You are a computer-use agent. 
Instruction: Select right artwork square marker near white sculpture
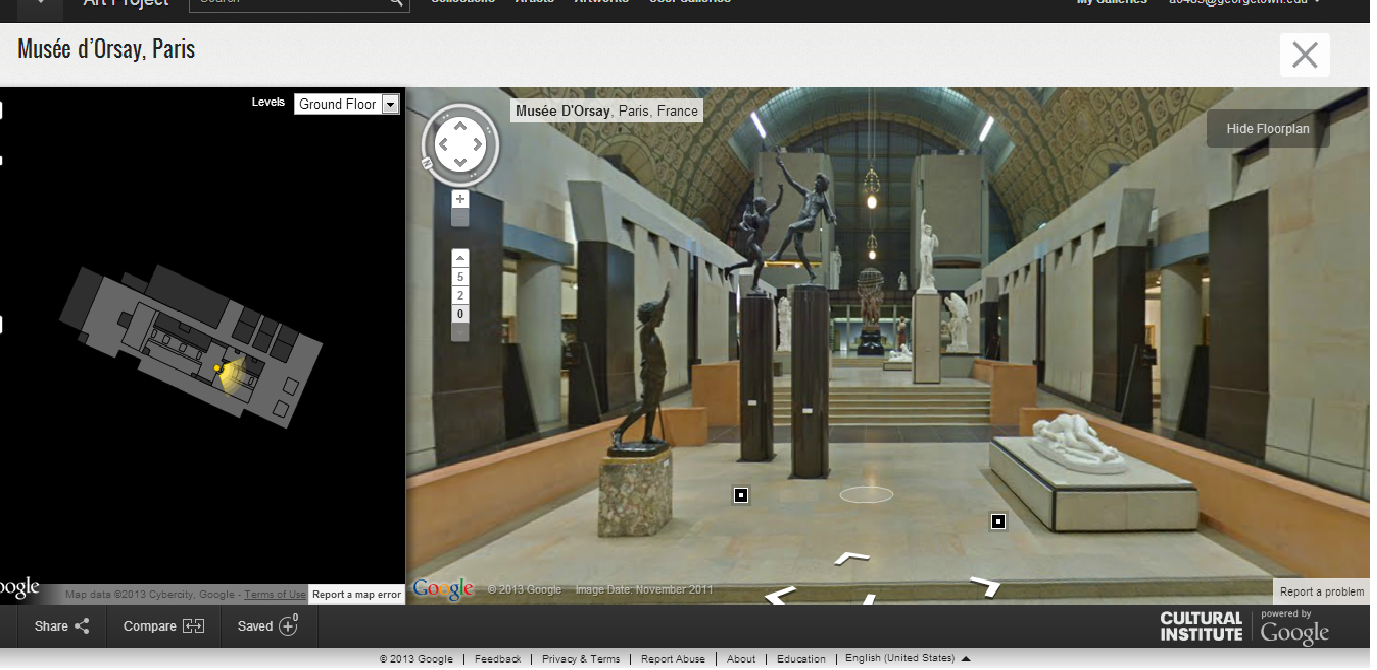998,521
